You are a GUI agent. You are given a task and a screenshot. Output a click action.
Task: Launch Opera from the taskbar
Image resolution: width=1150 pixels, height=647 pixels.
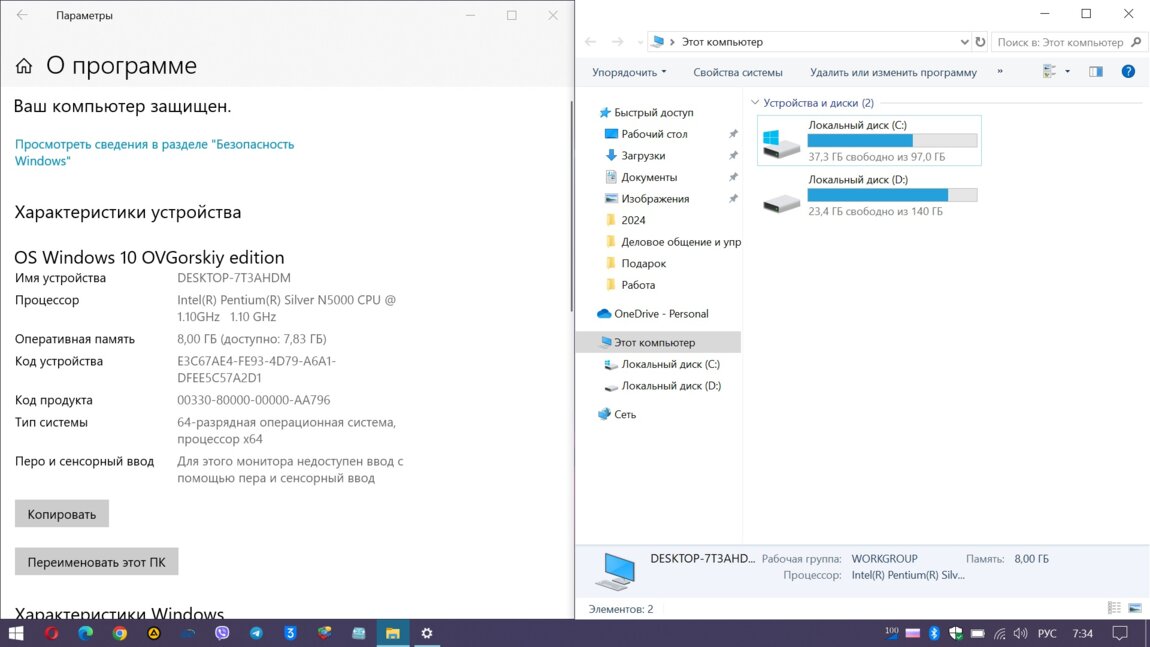pyautogui.click(x=51, y=633)
